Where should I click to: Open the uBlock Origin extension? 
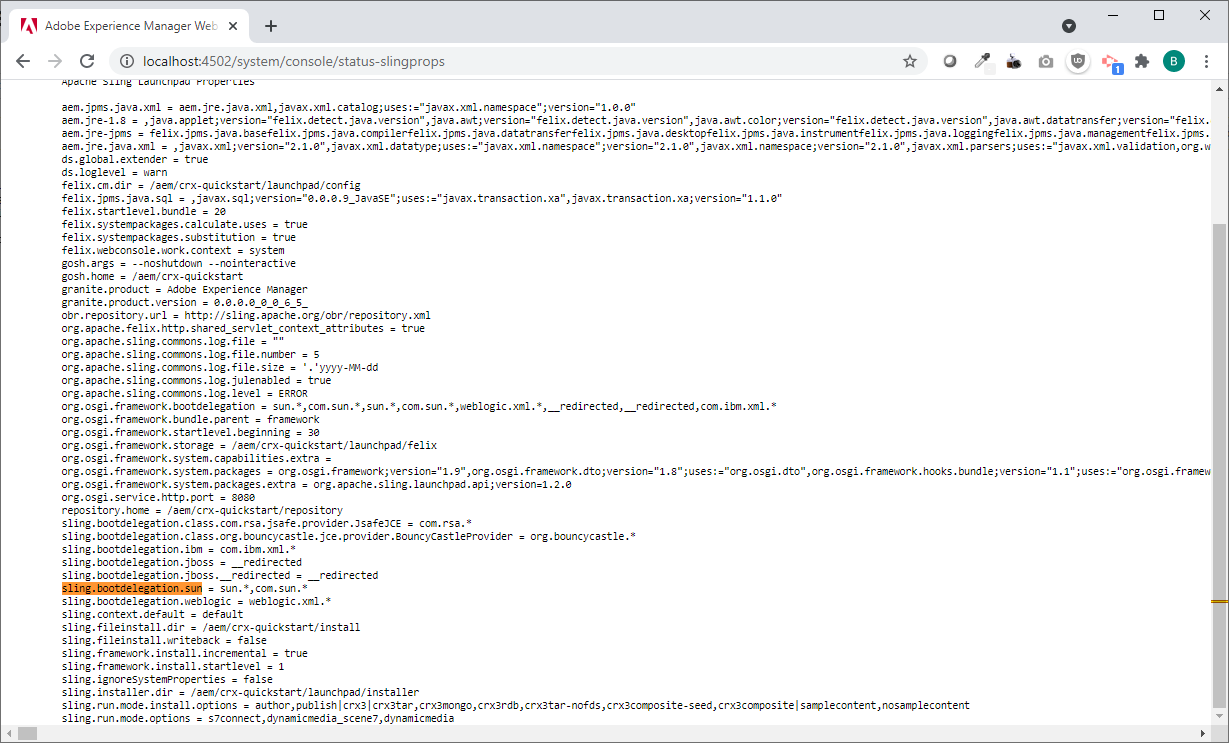pyautogui.click(x=1078, y=61)
